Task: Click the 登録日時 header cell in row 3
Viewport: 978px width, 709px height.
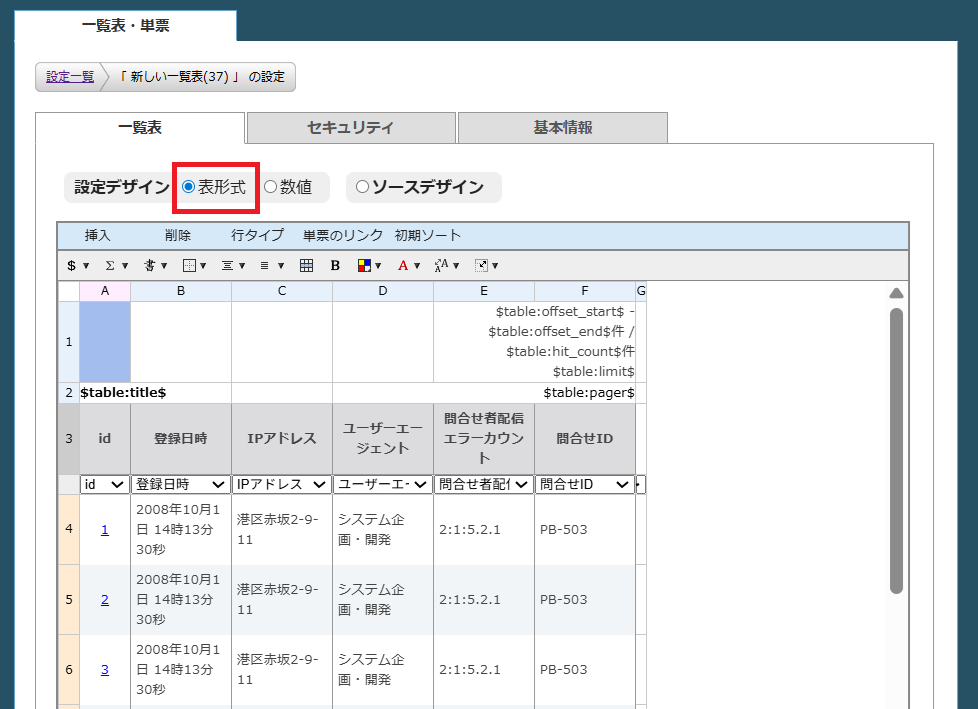Action: point(181,438)
